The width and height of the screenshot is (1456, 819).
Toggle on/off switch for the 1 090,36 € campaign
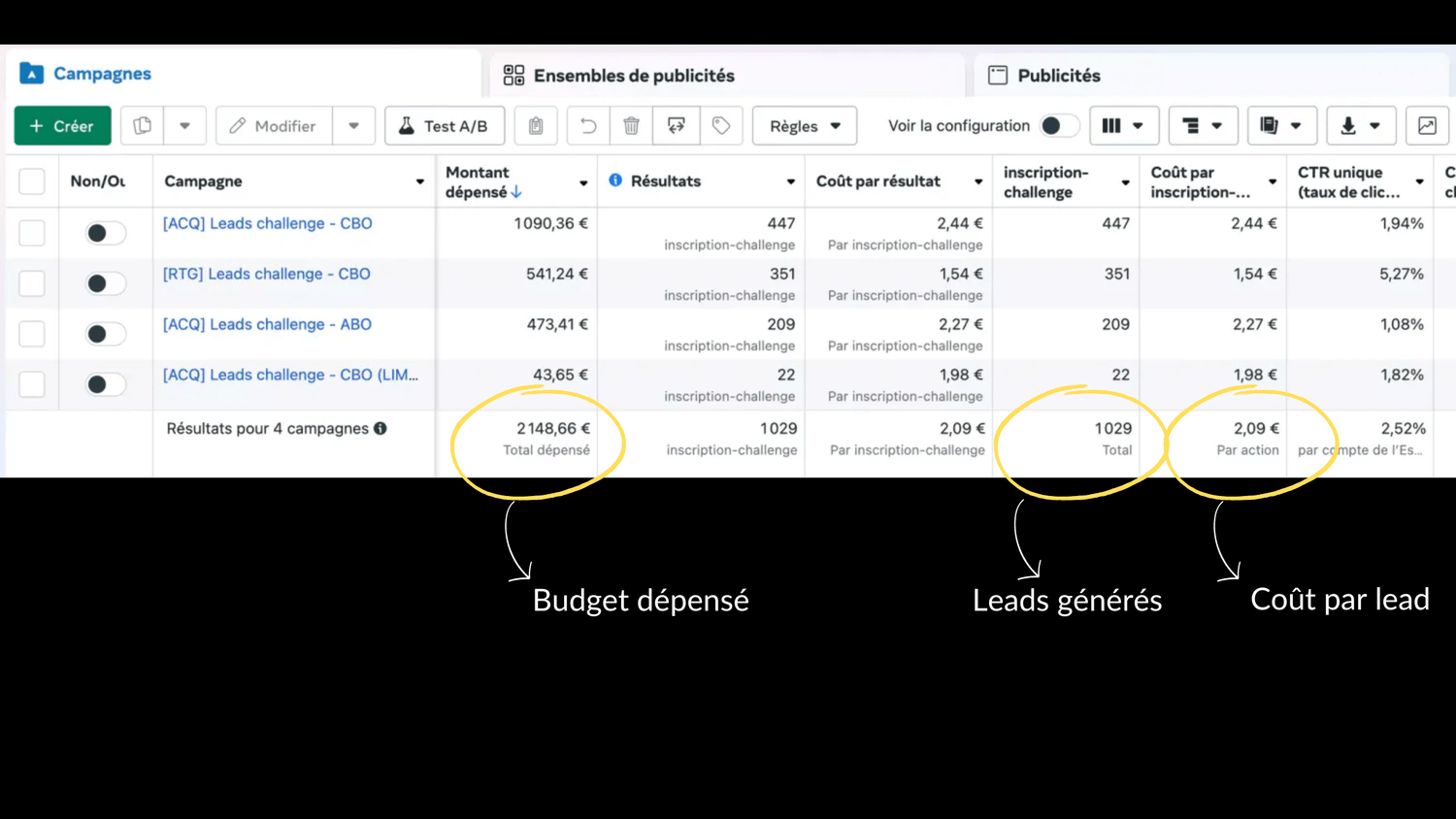coord(105,233)
